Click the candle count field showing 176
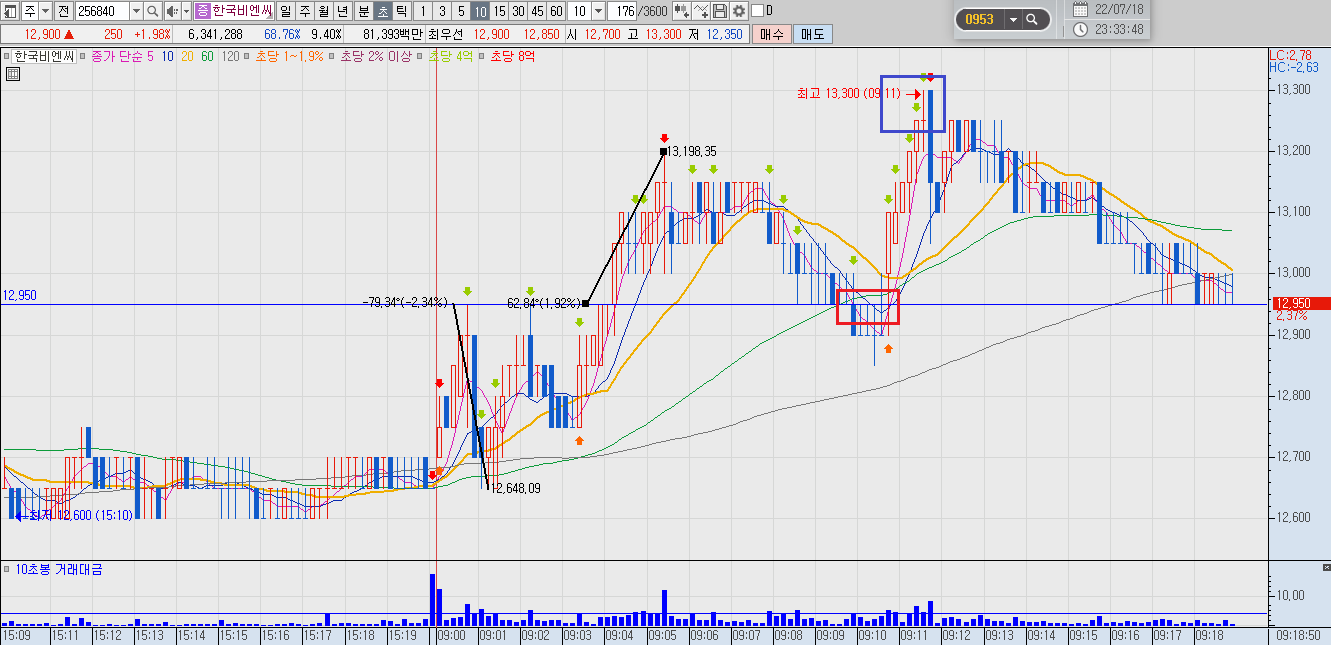 (622, 11)
